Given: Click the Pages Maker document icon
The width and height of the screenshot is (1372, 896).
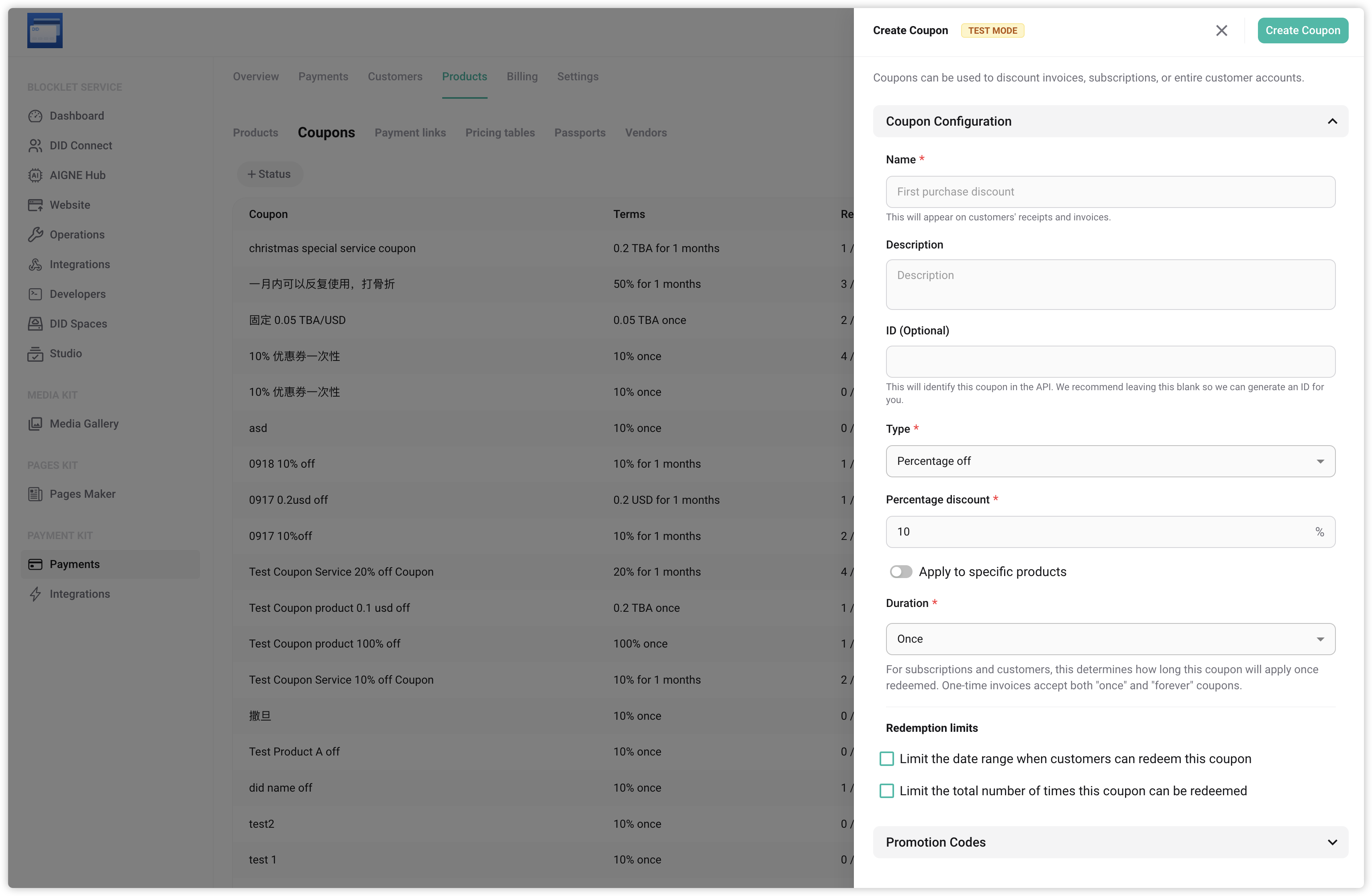Looking at the screenshot, I should click(x=35, y=494).
